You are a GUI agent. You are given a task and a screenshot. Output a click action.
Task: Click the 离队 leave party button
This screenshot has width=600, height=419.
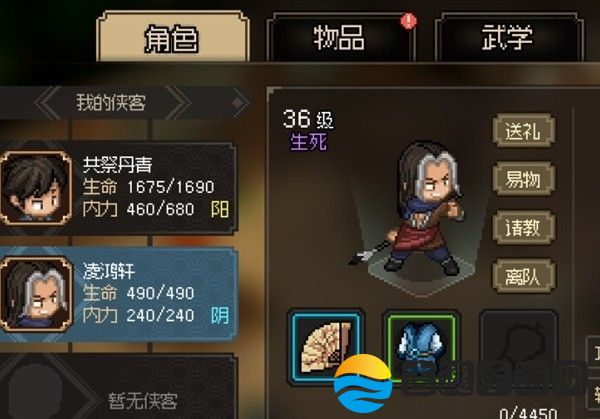[523, 276]
